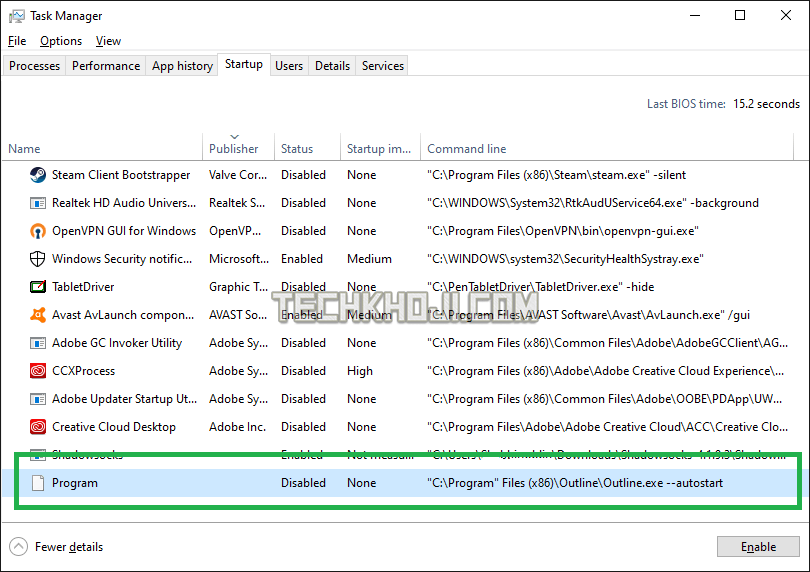Click the Outline.exe --autostart command line

(575, 483)
